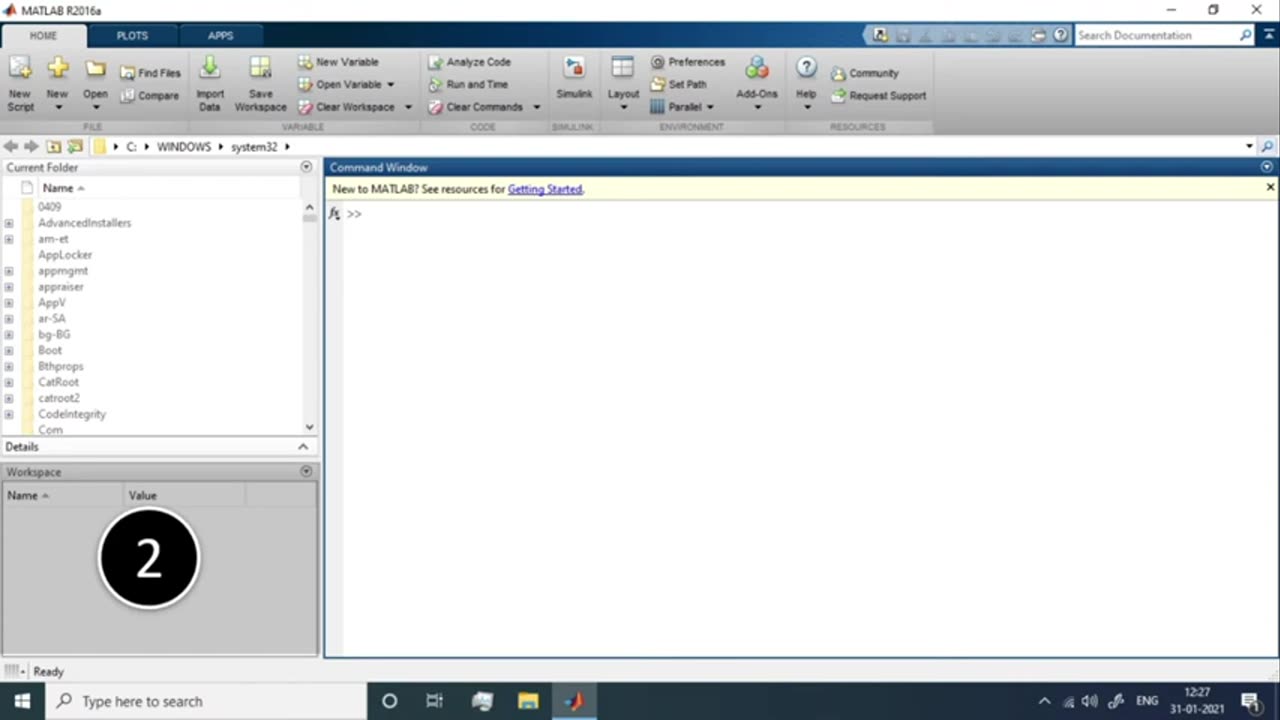Create a New Variable
Image resolution: width=1280 pixels, height=720 pixels.
(x=338, y=62)
